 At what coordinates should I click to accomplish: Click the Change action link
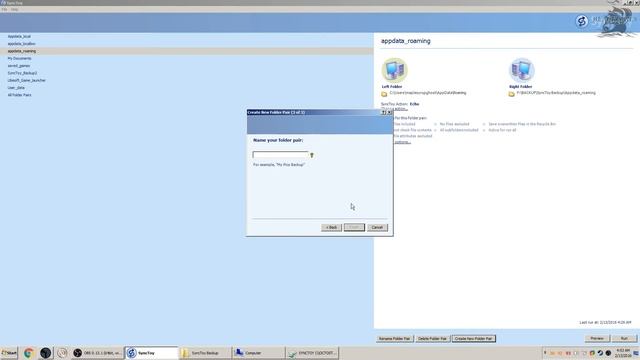394,109
